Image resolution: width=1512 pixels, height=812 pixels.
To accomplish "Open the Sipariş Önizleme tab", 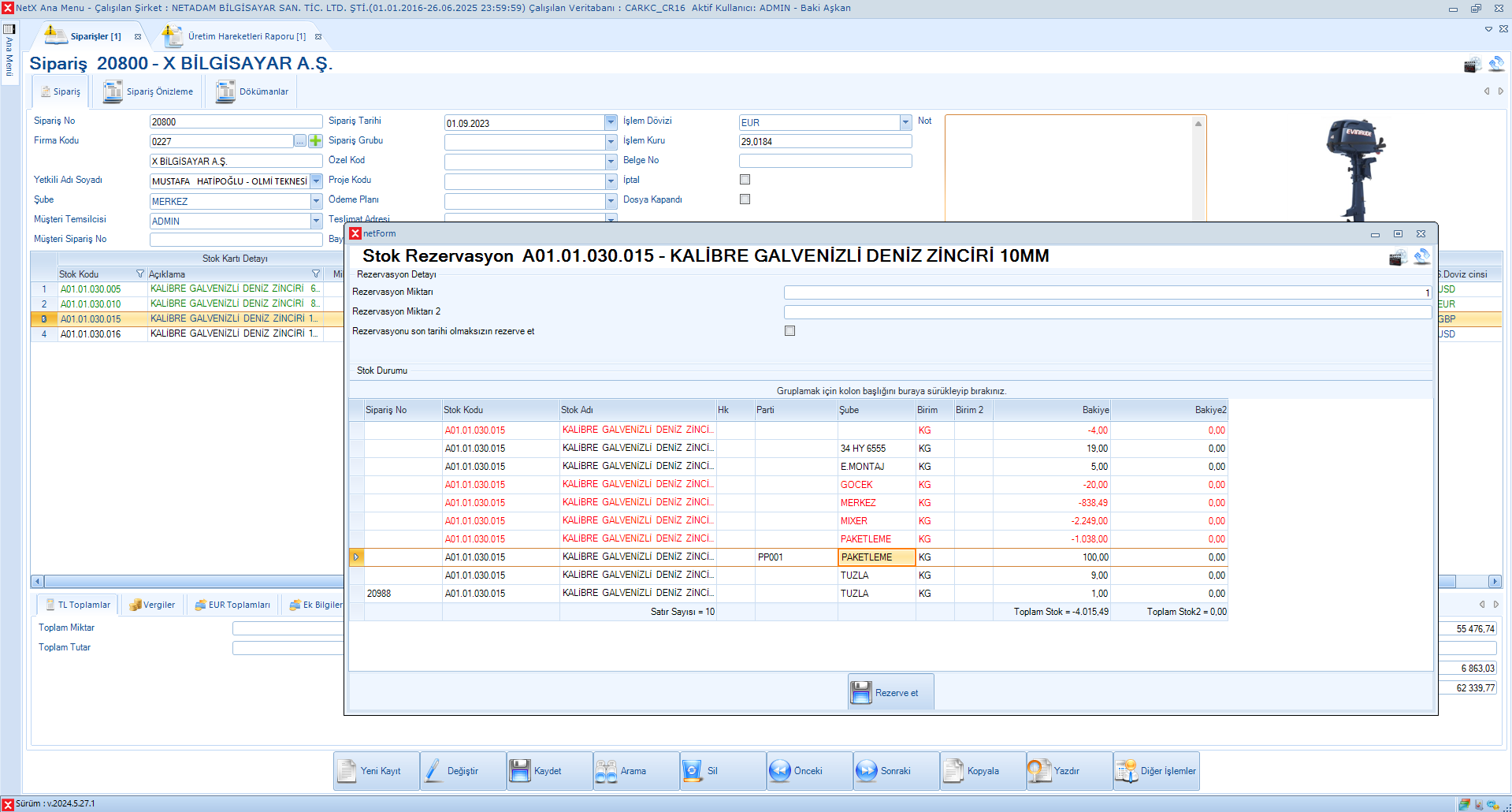I will [159, 91].
